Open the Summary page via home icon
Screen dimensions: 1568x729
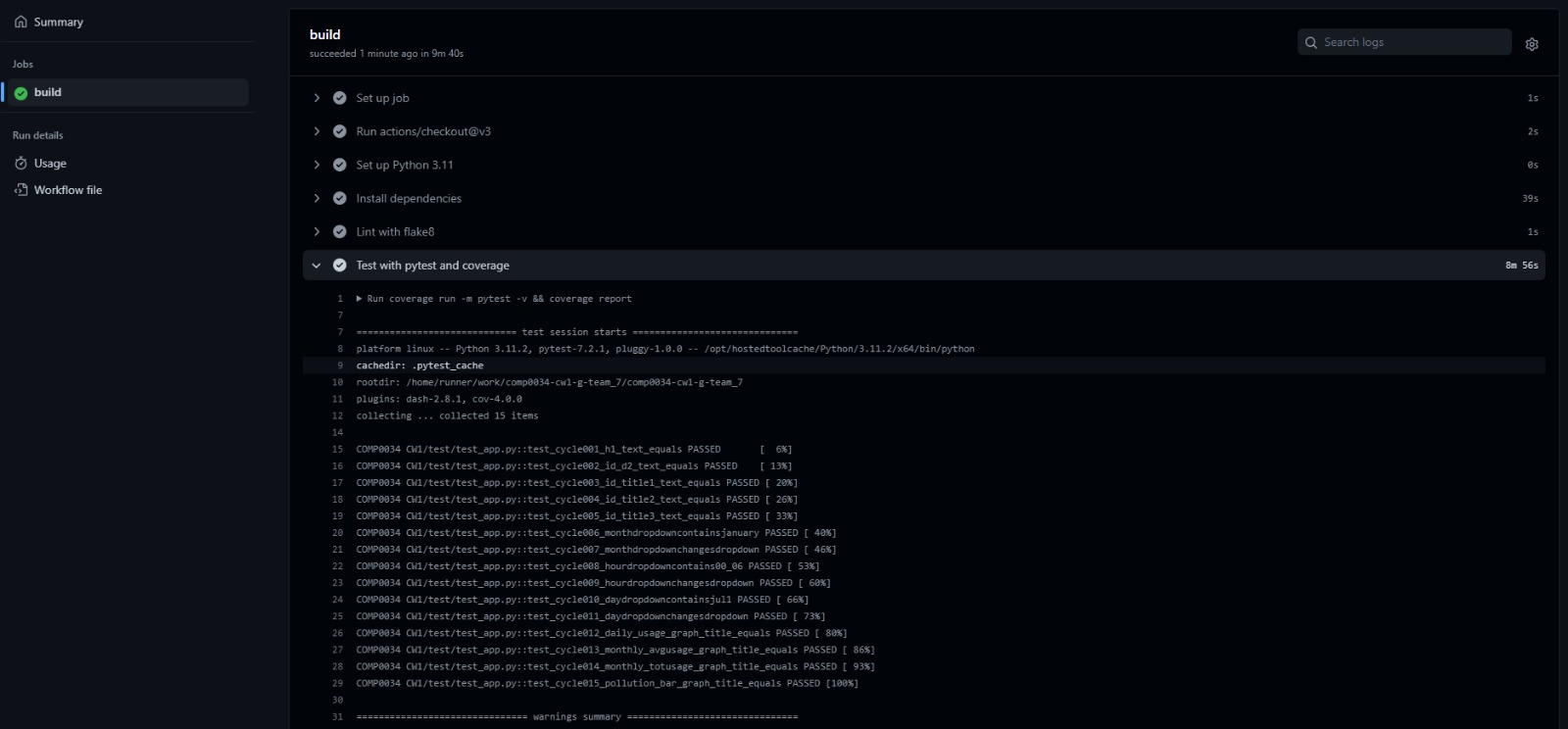pyautogui.click(x=21, y=22)
